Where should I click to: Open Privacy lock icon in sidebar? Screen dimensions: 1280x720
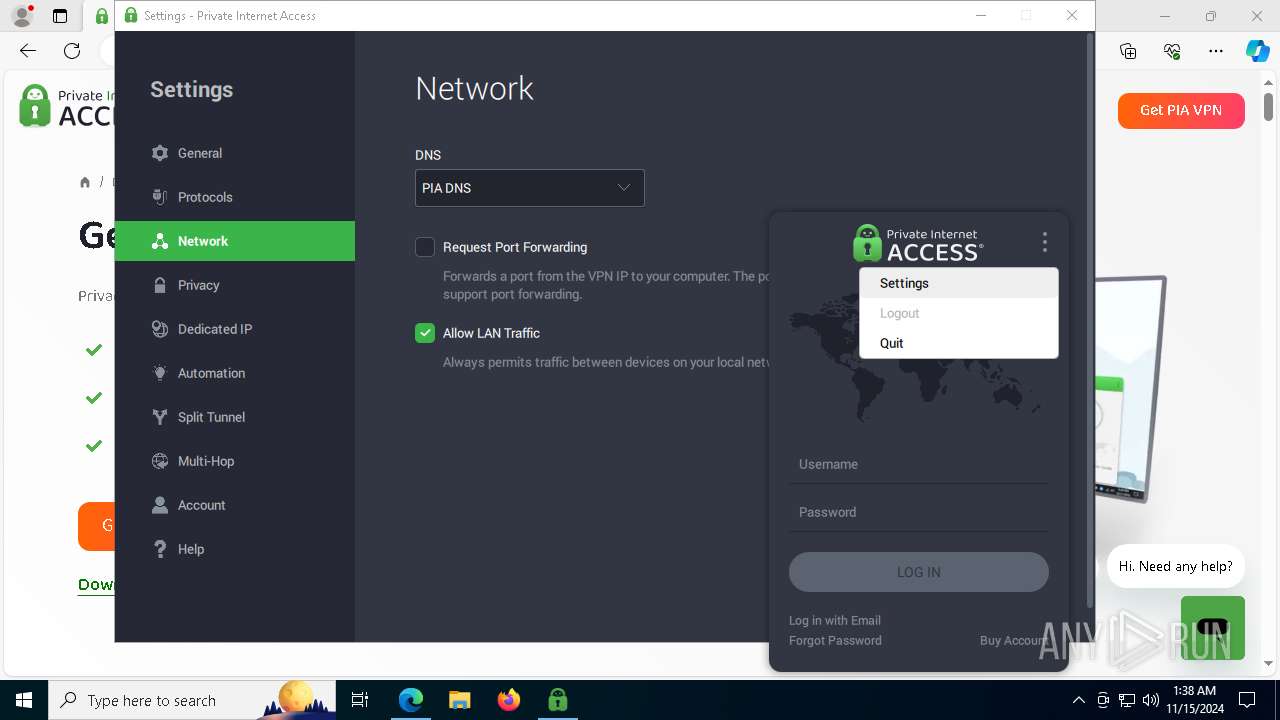point(160,285)
